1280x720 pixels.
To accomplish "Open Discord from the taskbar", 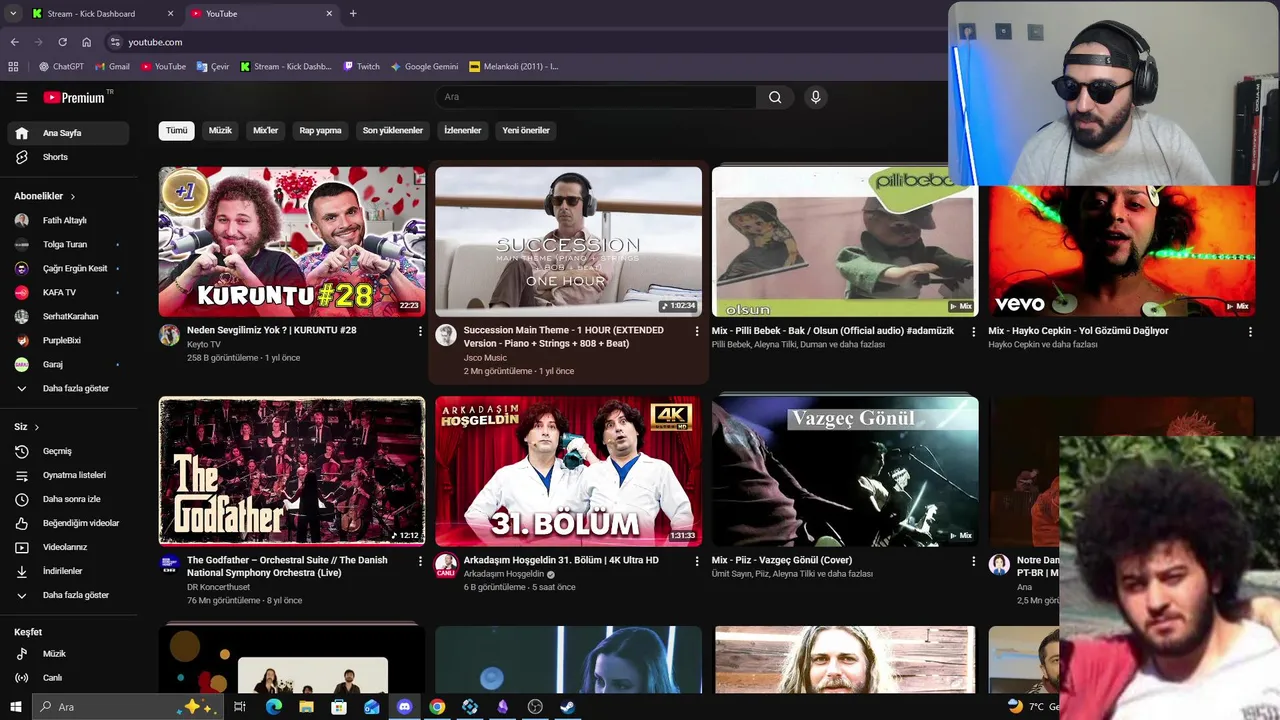I will tap(404, 707).
